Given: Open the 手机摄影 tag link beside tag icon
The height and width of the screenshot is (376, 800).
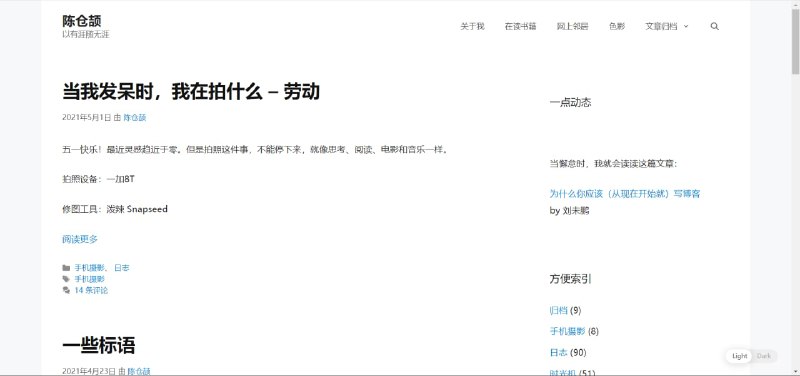Looking at the screenshot, I should pyautogui.click(x=90, y=279).
